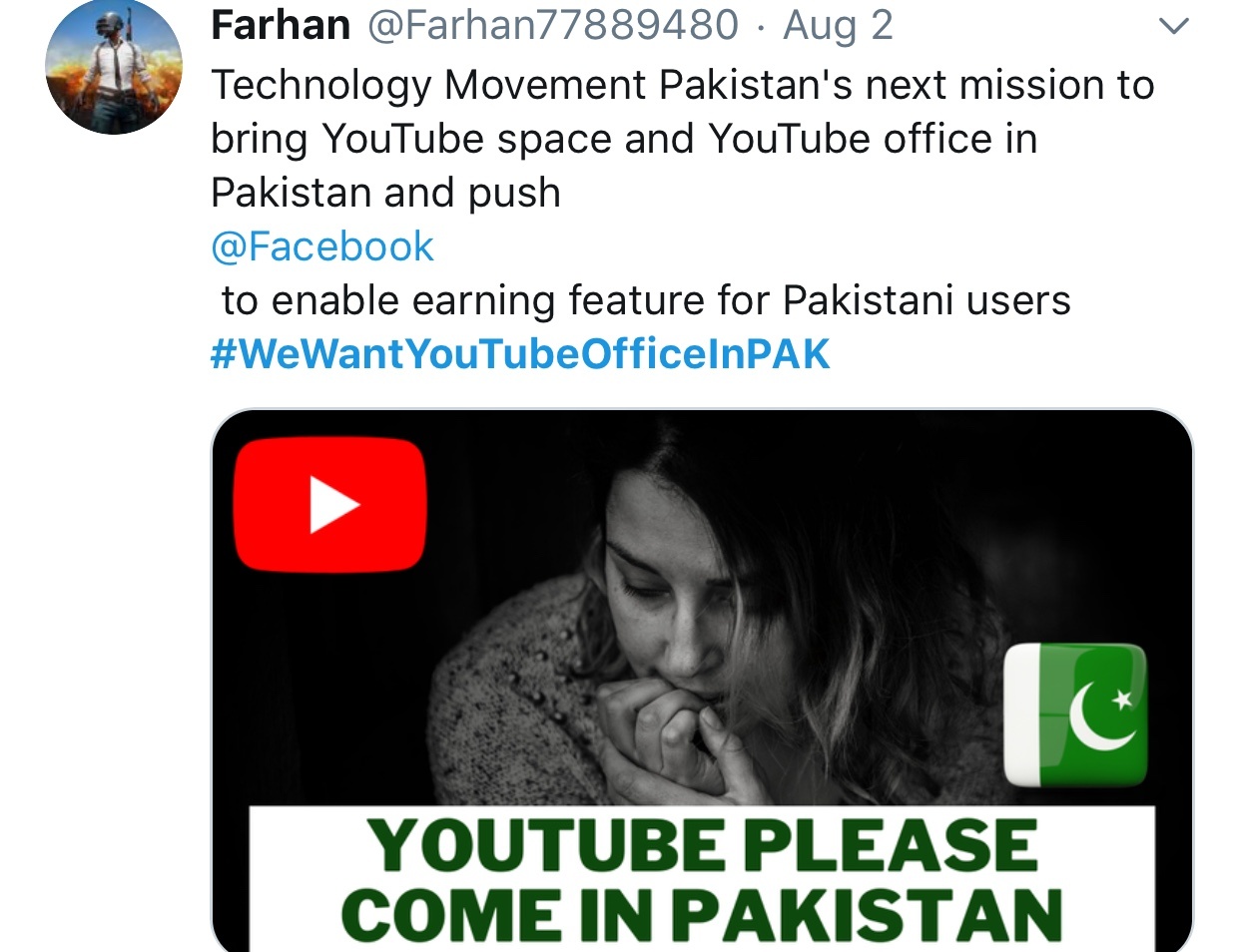Open the Farhan display name
The image size is (1240, 952).
tap(281, 24)
